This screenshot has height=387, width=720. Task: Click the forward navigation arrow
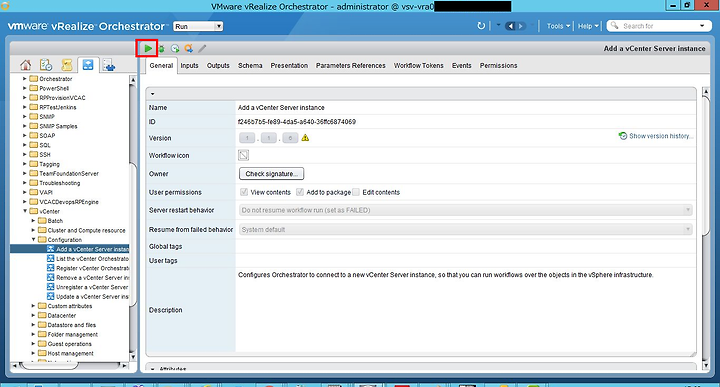521,26
